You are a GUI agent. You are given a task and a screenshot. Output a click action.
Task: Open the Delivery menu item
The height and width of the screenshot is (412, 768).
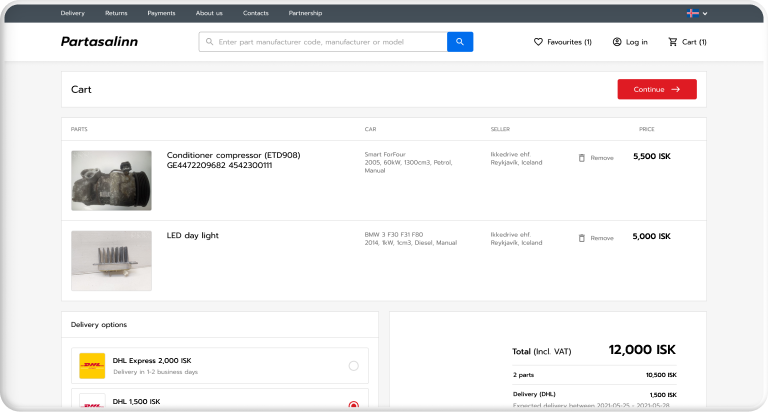tap(73, 13)
